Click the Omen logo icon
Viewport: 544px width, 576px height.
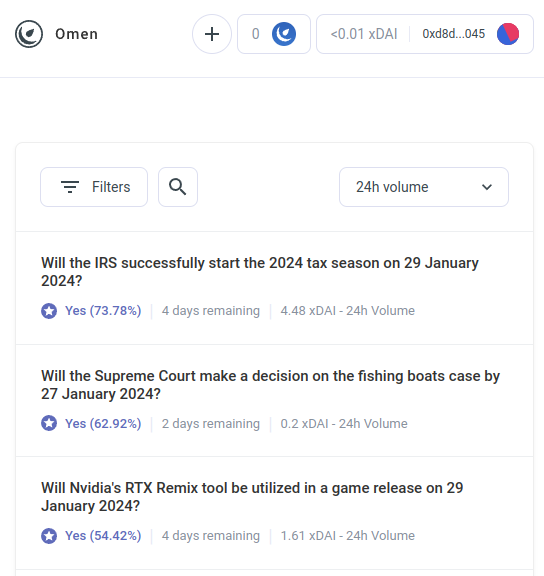coord(29,34)
